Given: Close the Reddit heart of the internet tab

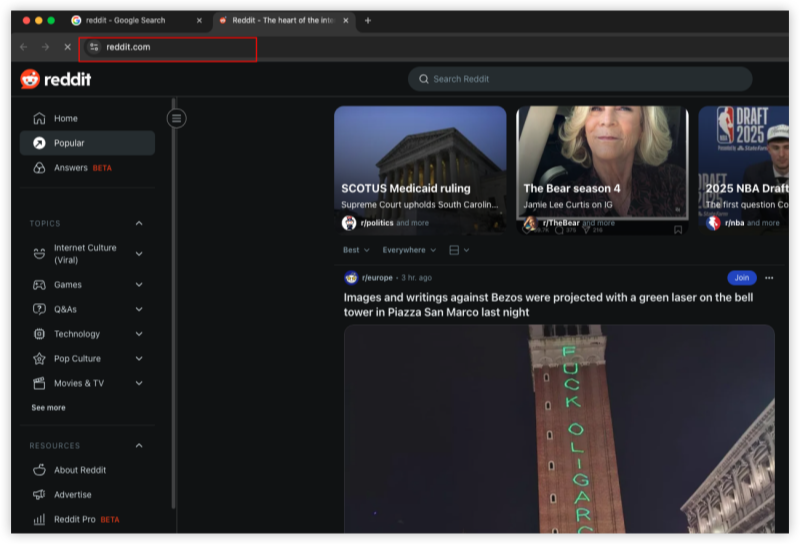Looking at the screenshot, I should [x=345, y=20].
